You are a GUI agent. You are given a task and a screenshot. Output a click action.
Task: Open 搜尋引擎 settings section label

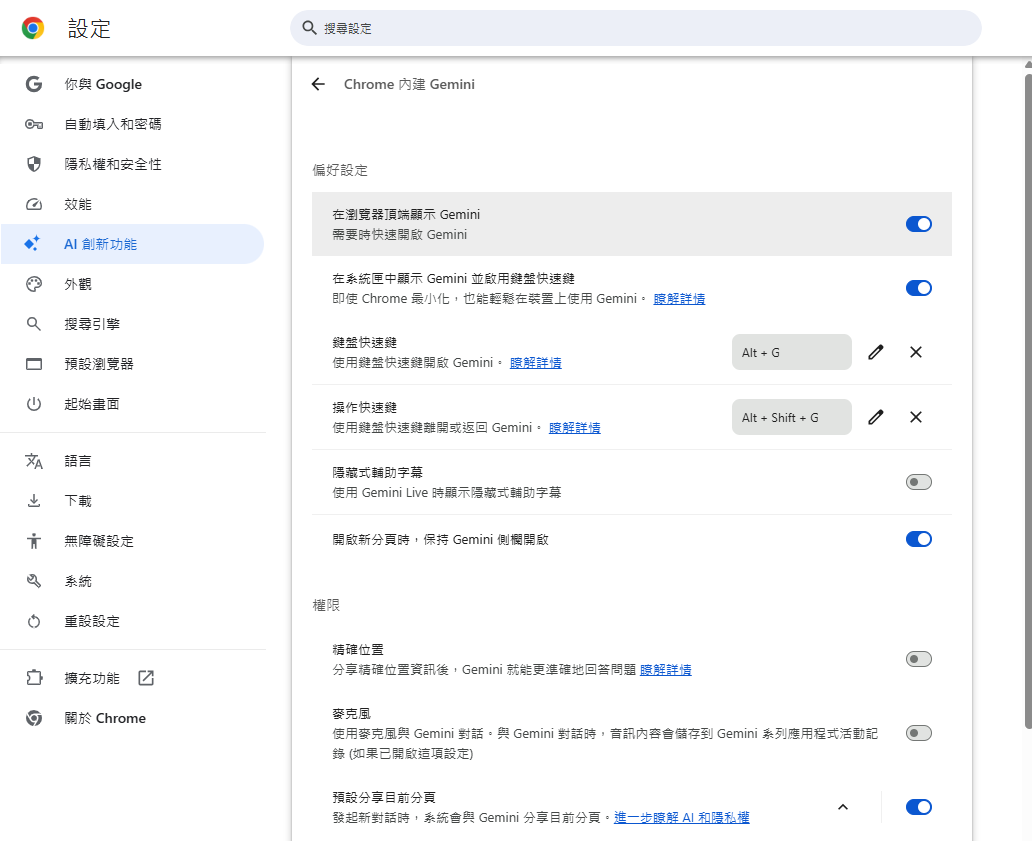point(91,324)
